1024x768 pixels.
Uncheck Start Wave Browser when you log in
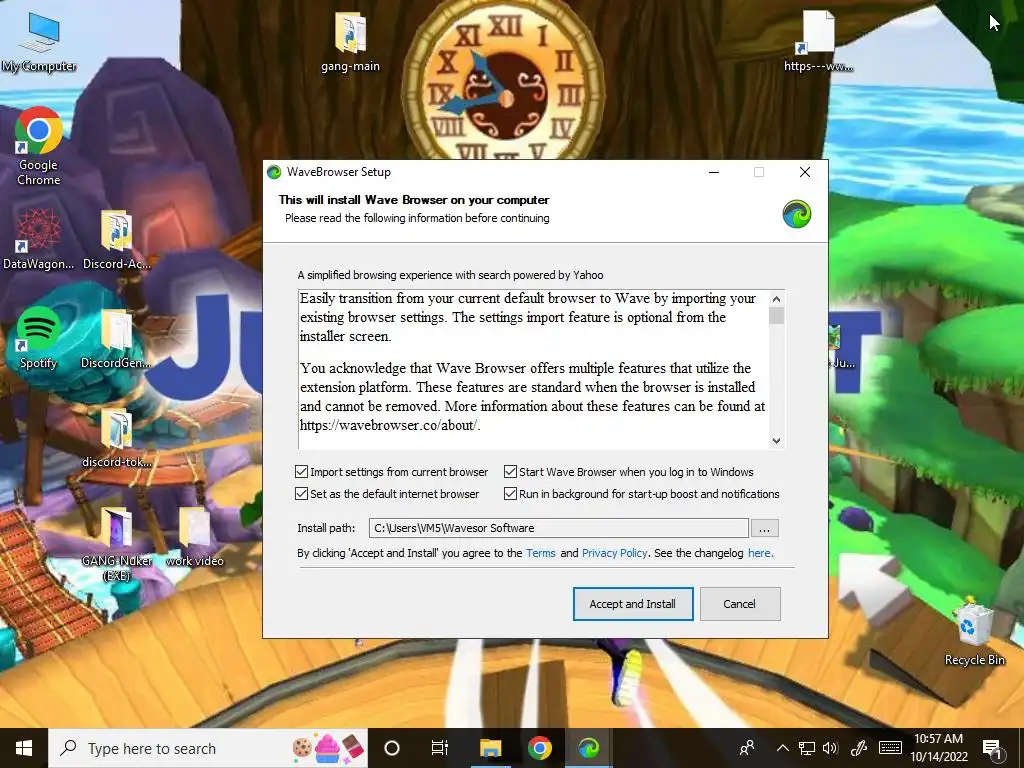[511, 472]
